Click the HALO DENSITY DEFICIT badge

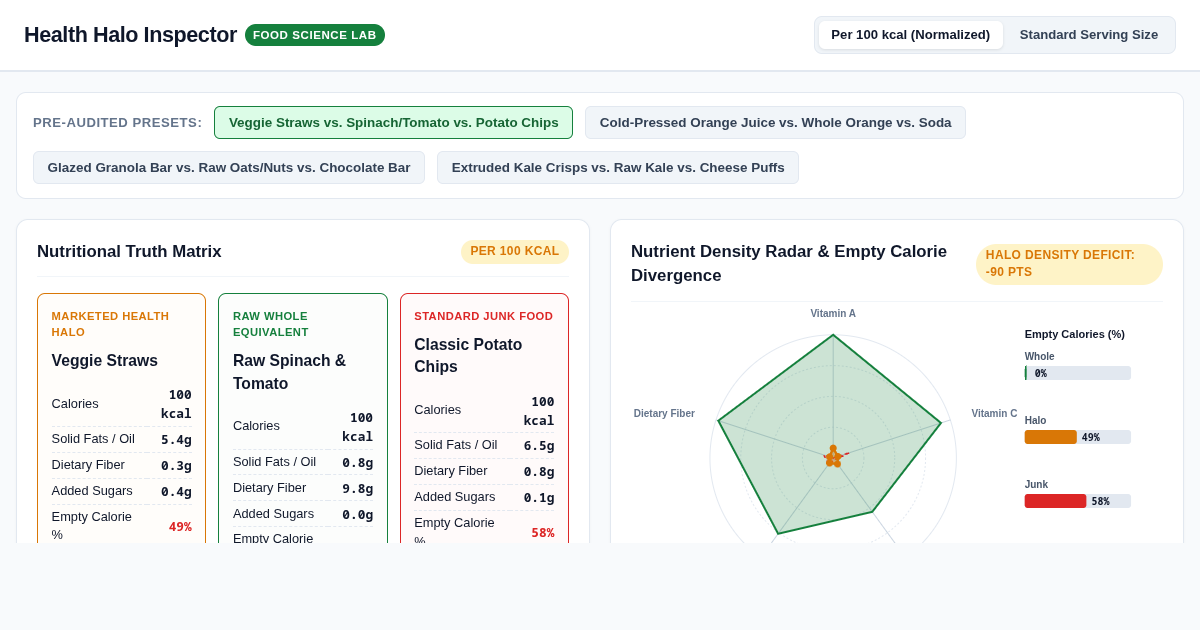1069,264
